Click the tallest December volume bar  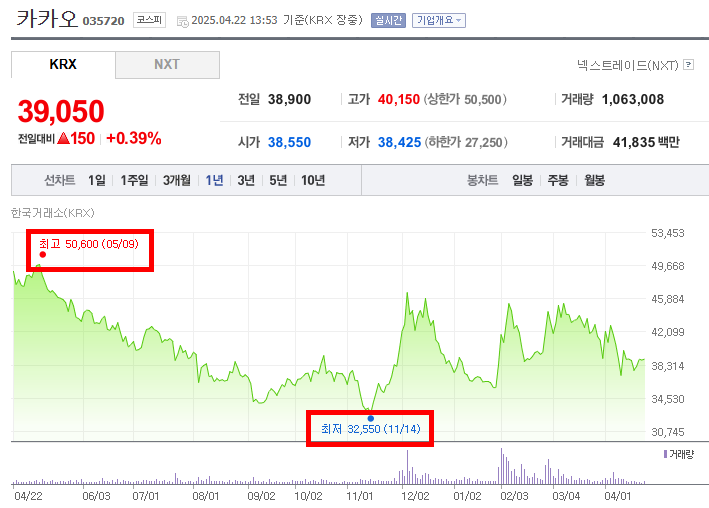(x=407, y=467)
